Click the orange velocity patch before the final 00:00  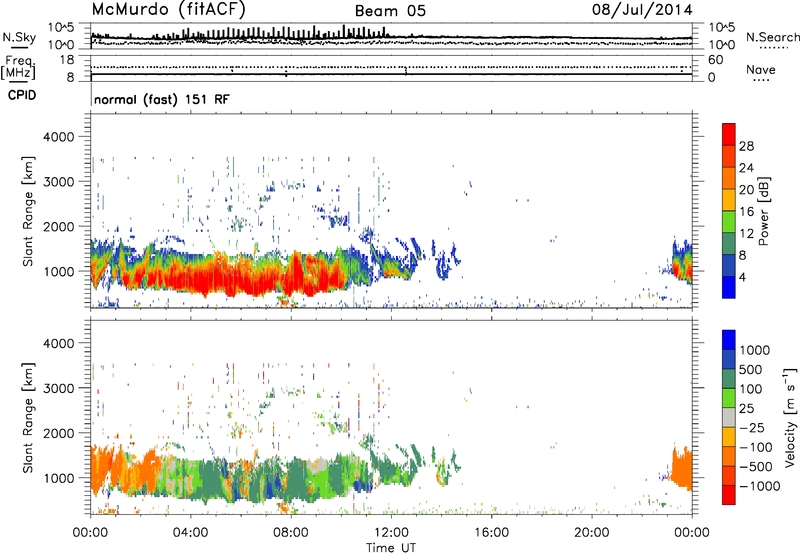coord(682,468)
